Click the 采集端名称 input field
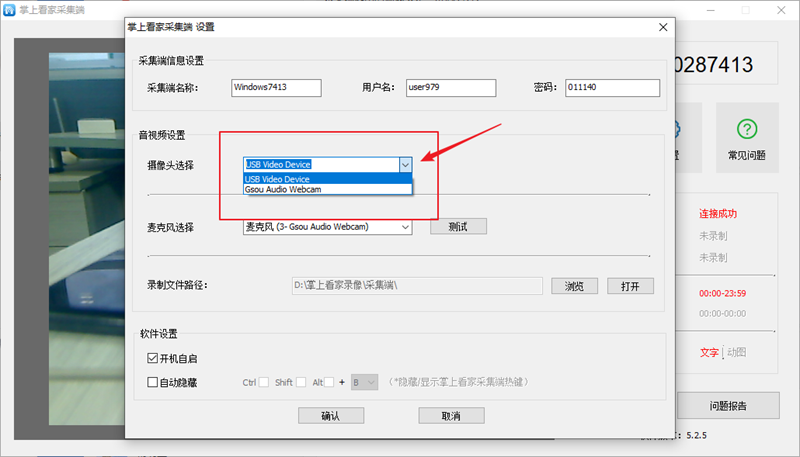800x457 pixels. point(276,88)
